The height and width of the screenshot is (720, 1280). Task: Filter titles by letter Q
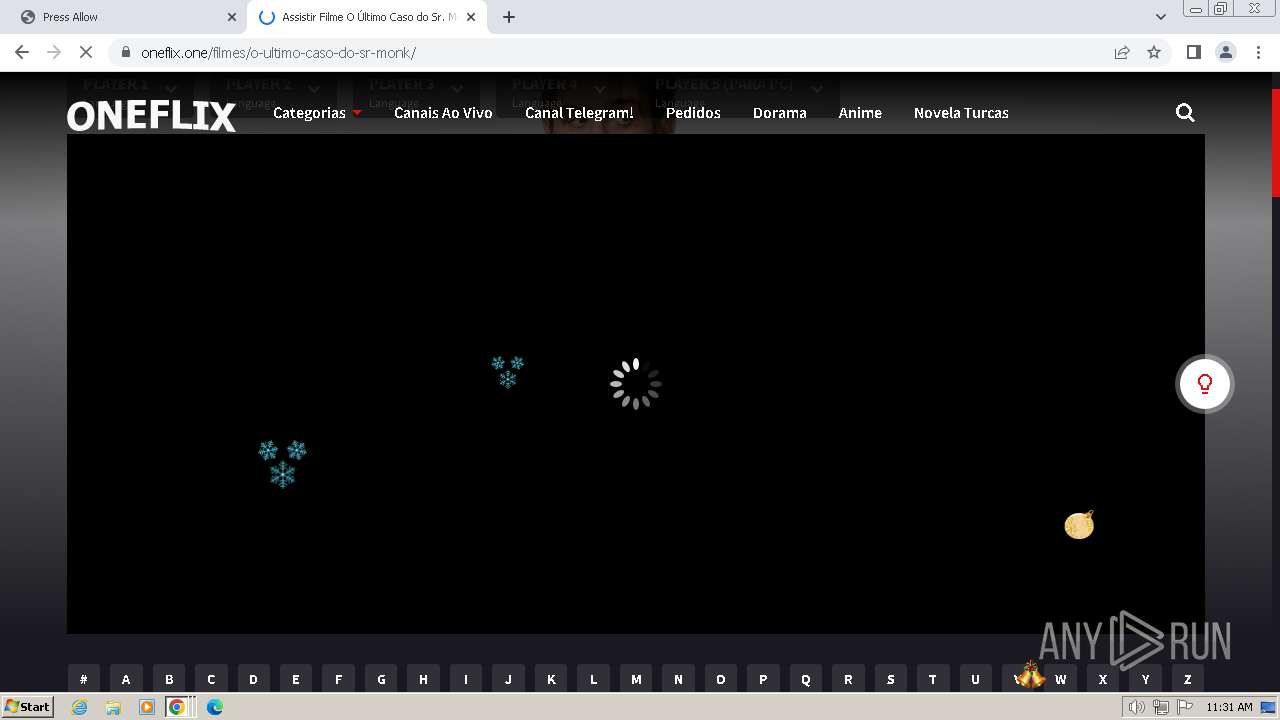click(x=806, y=679)
